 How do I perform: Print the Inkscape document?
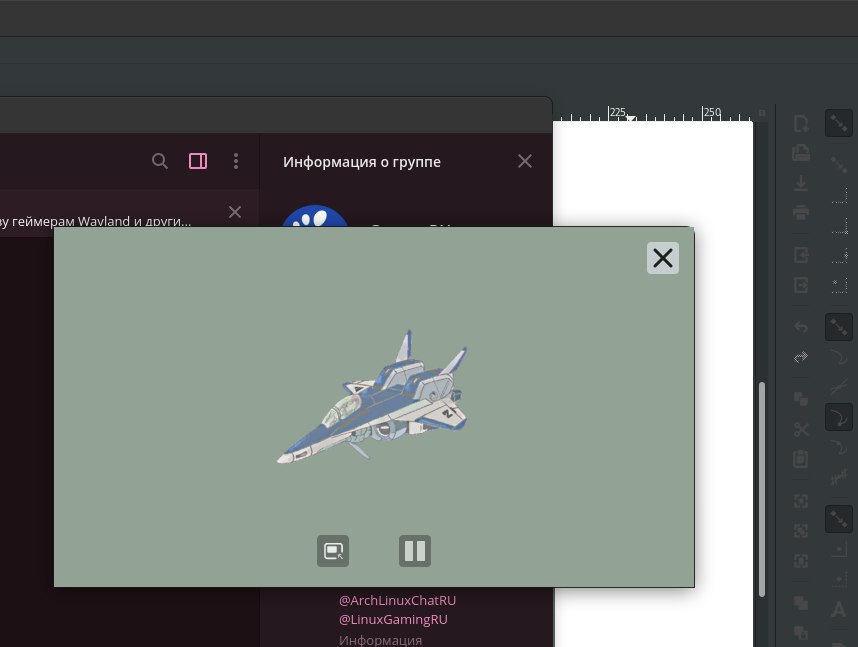click(801, 212)
